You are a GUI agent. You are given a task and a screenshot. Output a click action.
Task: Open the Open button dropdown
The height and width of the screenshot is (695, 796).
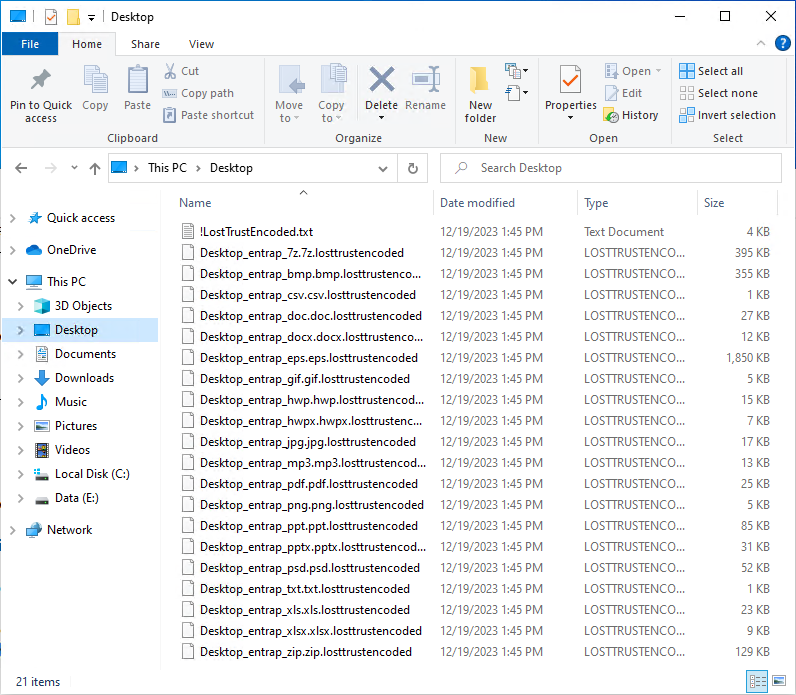coord(659,71)
